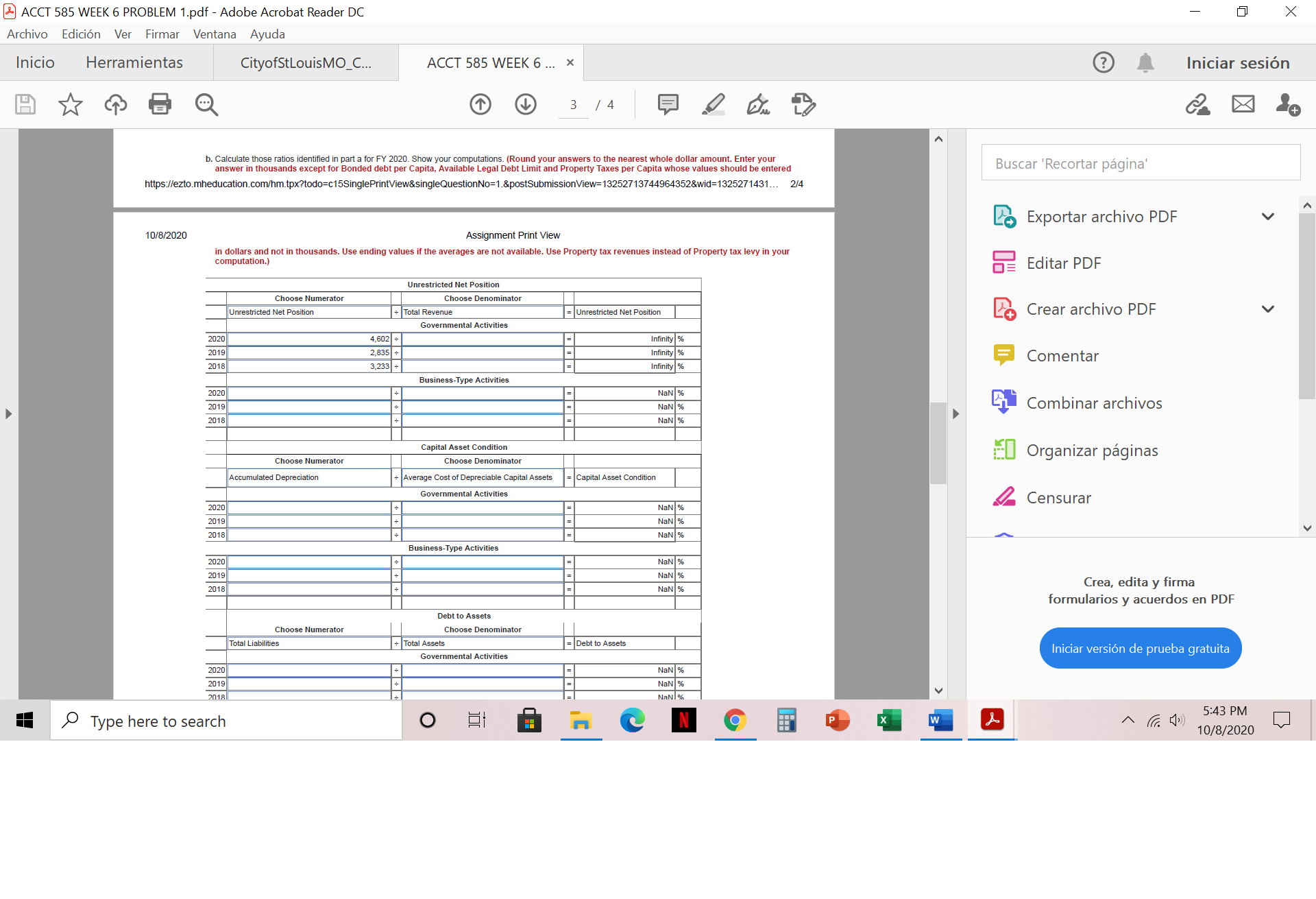The image size is (1316, 899).
Task: Print the current PDF
Action: tap(160, 104)
